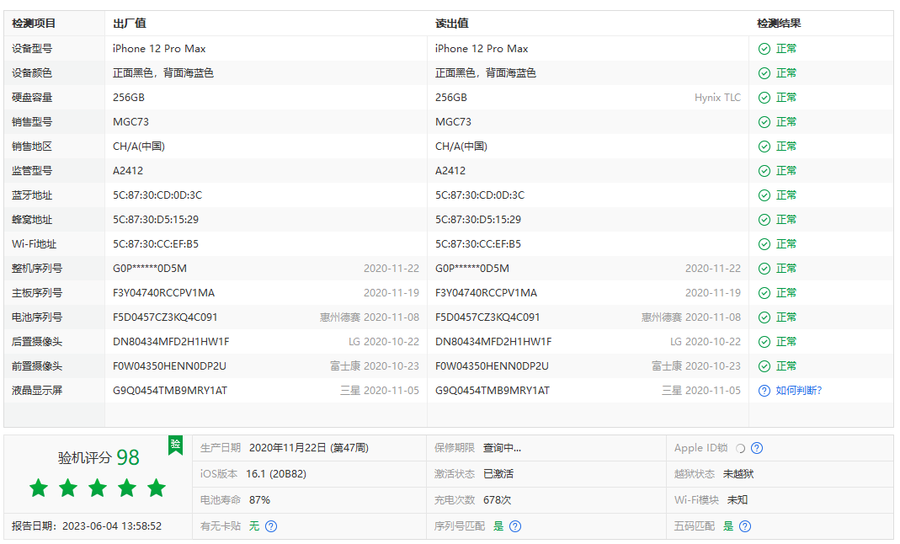Click the 正常 check icon for 硬盘容量
Screen dimensions: 900x544
click(764, 98)
